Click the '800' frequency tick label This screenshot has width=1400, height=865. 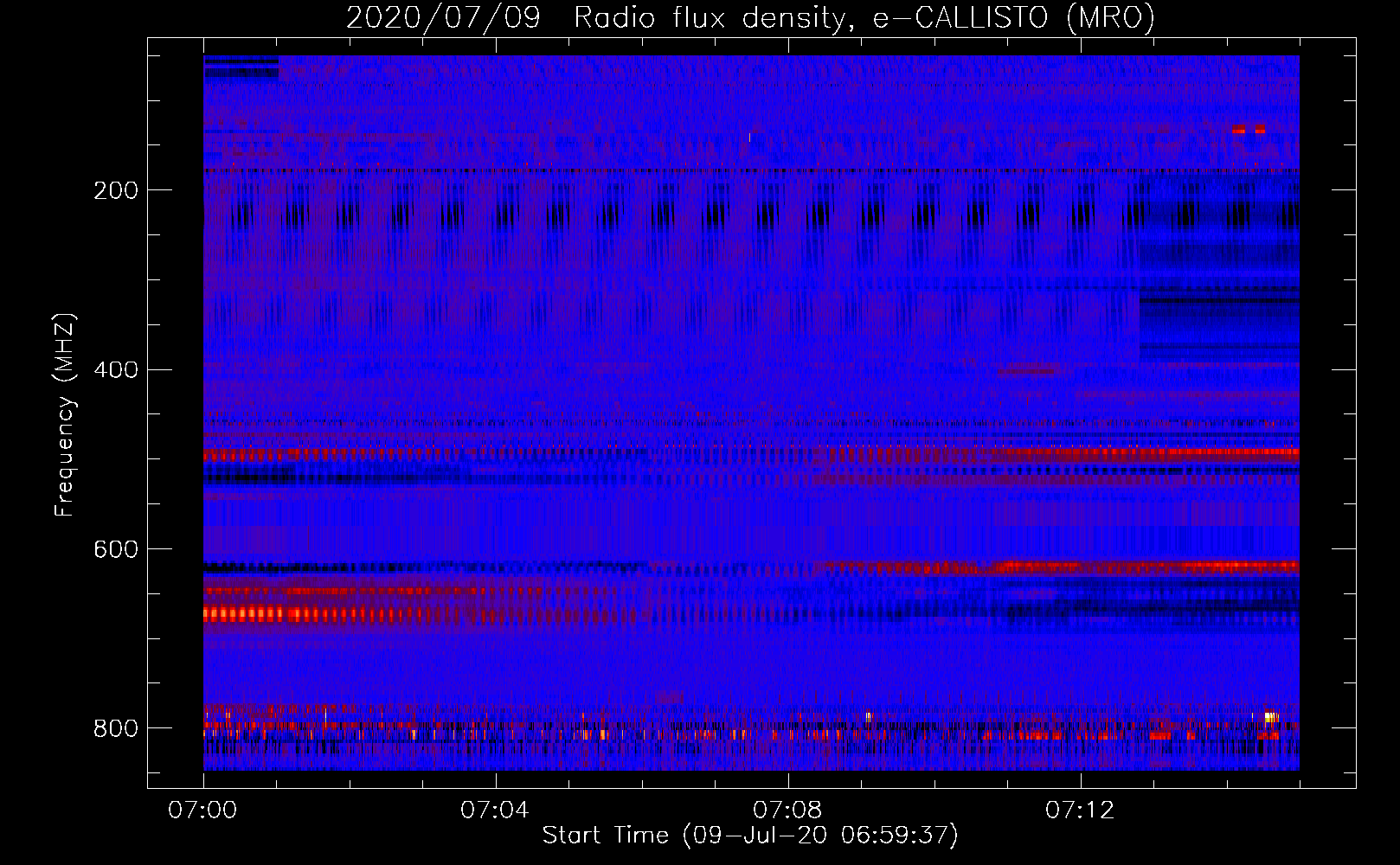(x=115, y=729)
